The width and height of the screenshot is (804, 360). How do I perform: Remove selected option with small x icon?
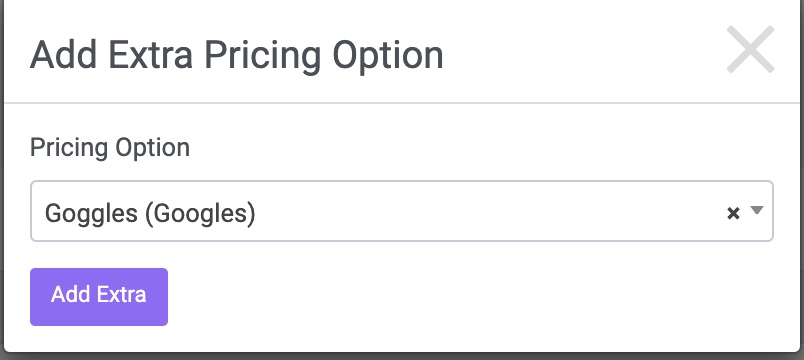(x=733, y=213)
